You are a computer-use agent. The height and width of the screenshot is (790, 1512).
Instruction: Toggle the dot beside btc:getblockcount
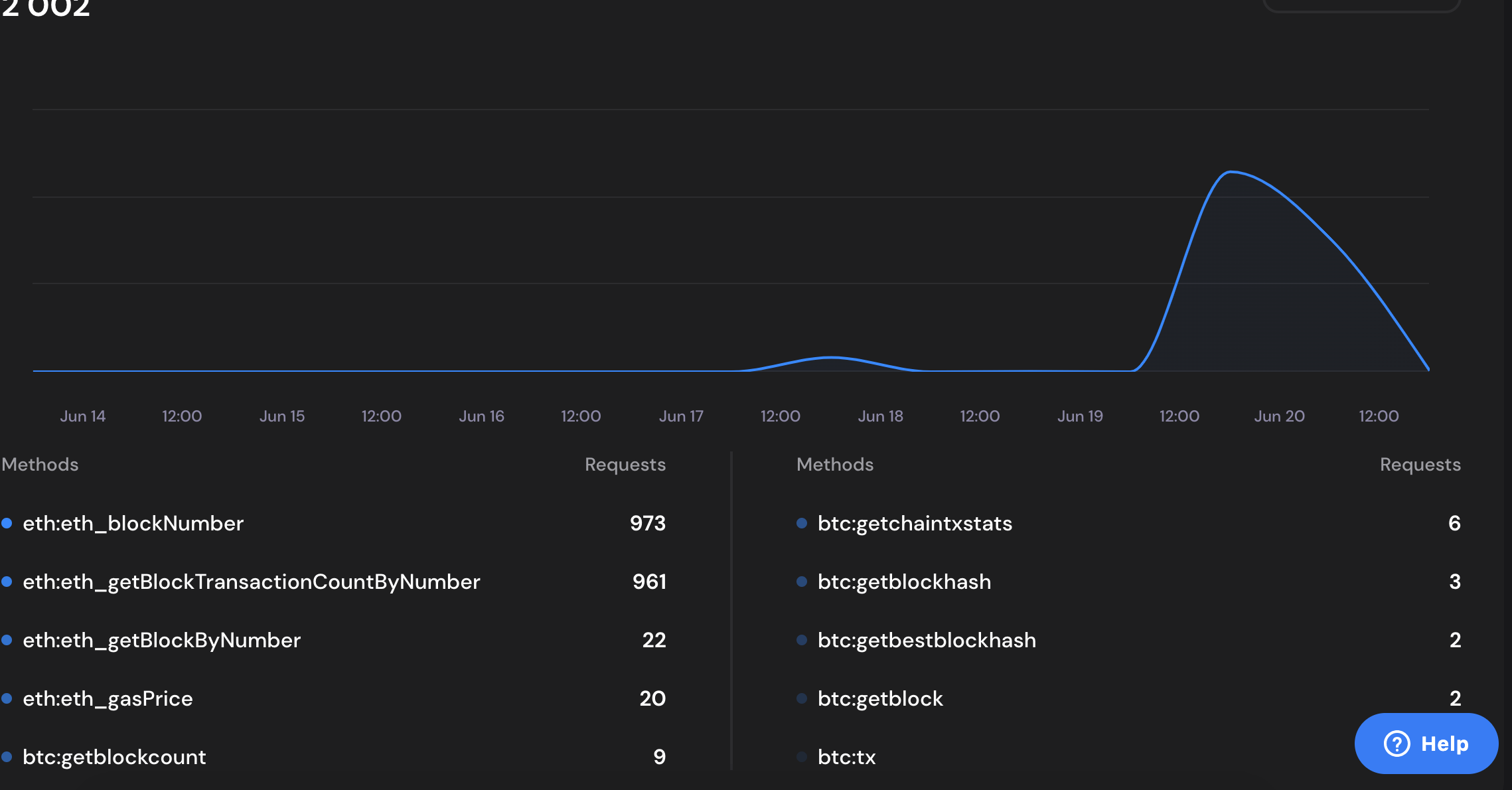[7, 757]
